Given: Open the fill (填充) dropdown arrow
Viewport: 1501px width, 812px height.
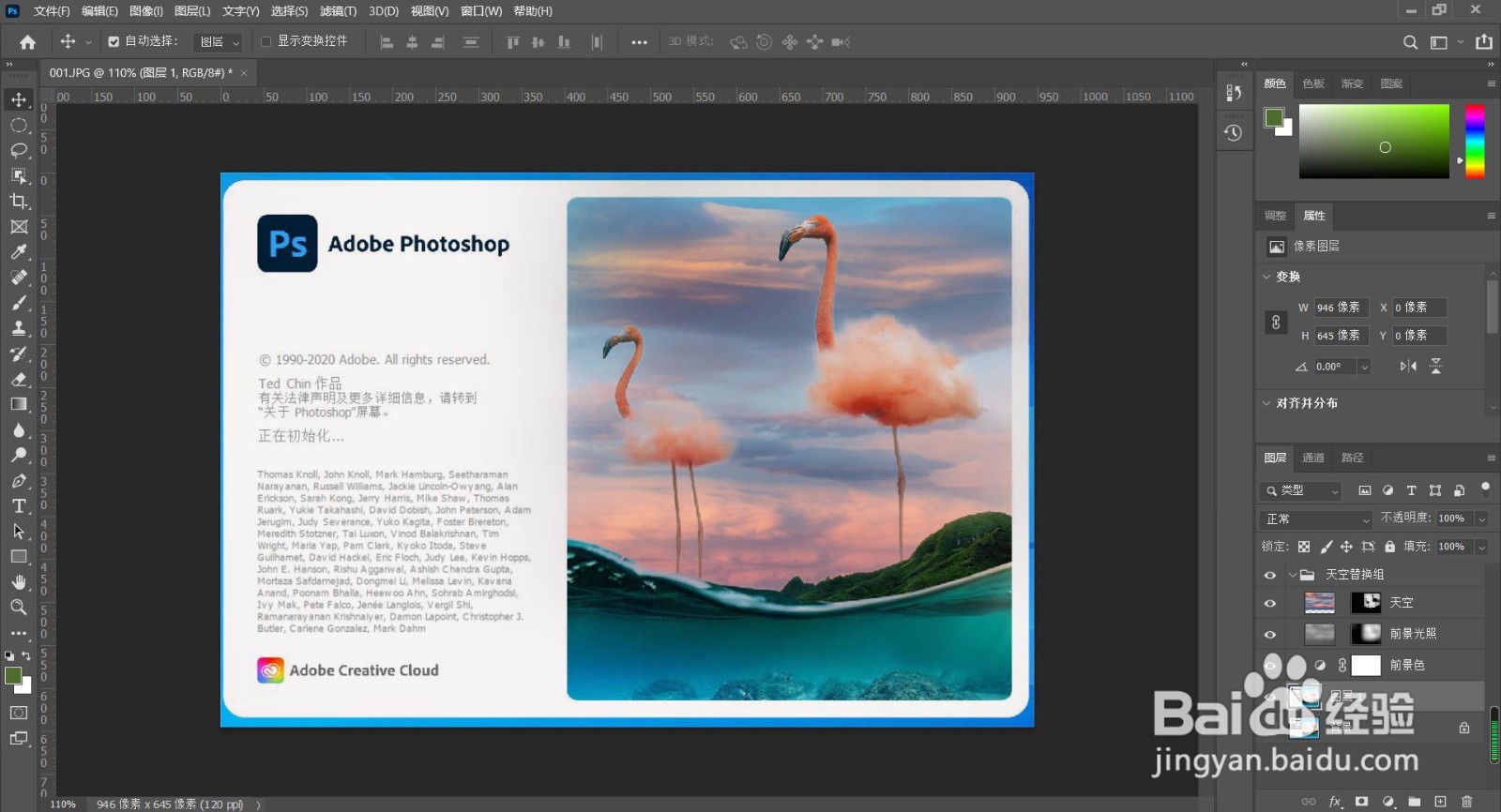Looking at the screenshot, I should click(1482, 547).
